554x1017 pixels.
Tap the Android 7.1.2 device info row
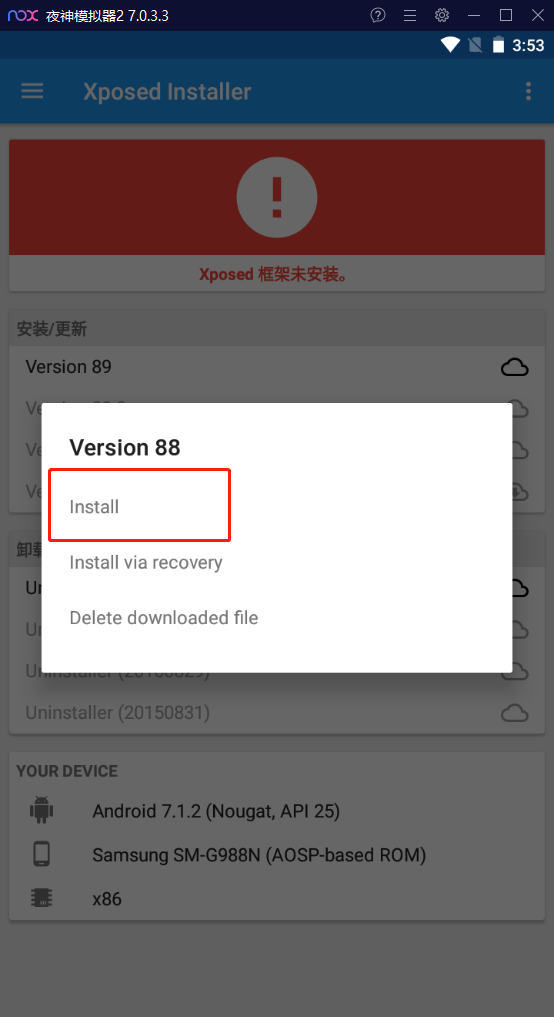(276, 811)
